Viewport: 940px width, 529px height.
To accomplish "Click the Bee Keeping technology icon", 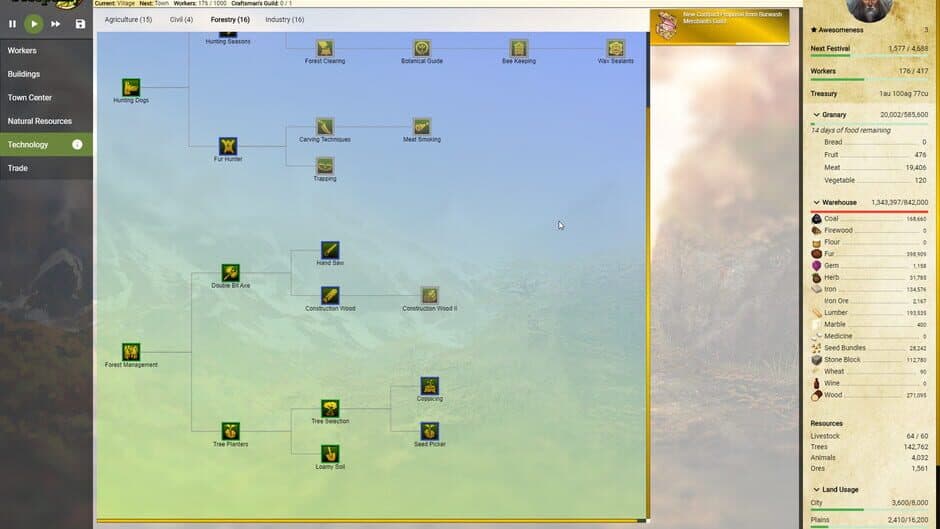I will point(519,48).
